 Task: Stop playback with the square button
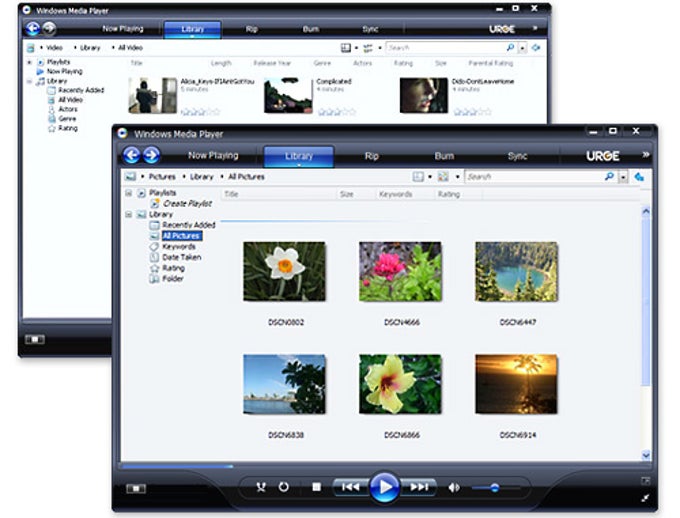point(317,487)
